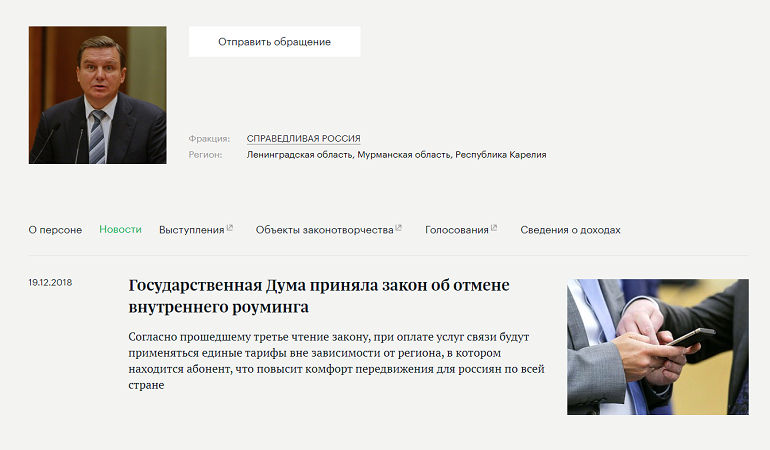Open the Сведения о доходах tab

[x=570, y=230]
